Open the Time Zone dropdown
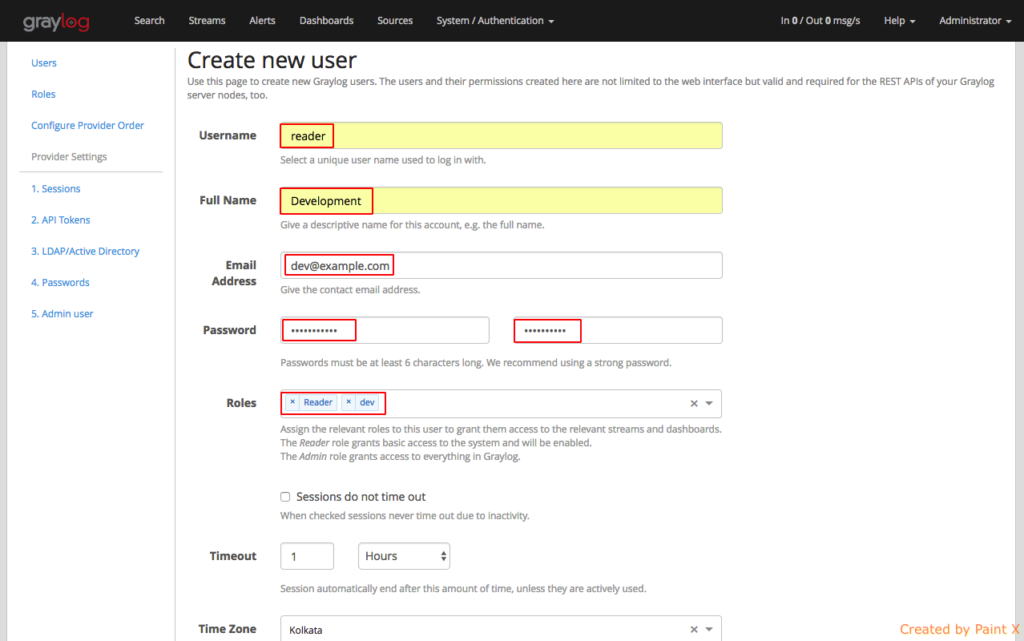Screen dimensions: 1024x641 (x=710, y=629)
